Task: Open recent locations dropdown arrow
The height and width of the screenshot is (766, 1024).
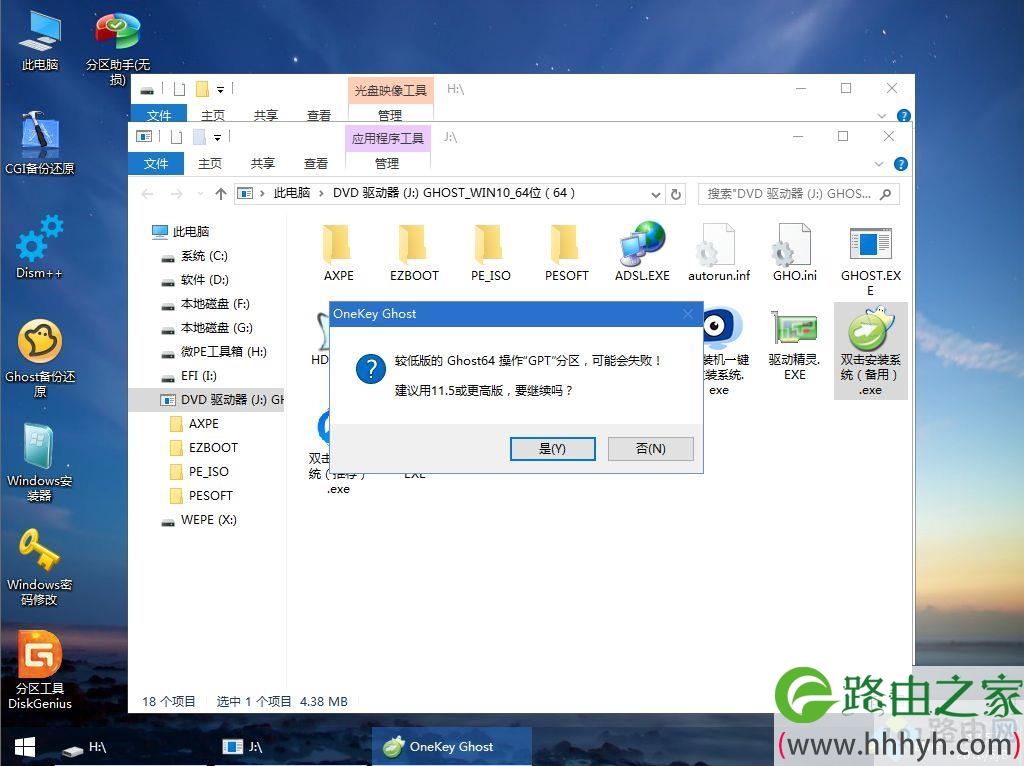Action: coord(200,194)
